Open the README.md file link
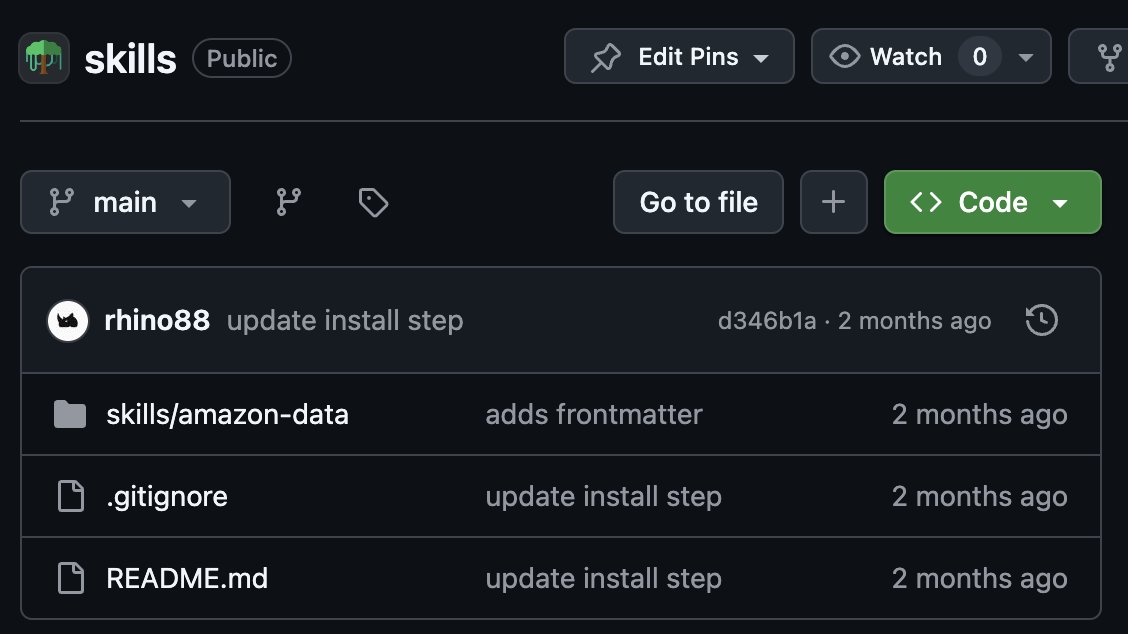 [187, 579]
